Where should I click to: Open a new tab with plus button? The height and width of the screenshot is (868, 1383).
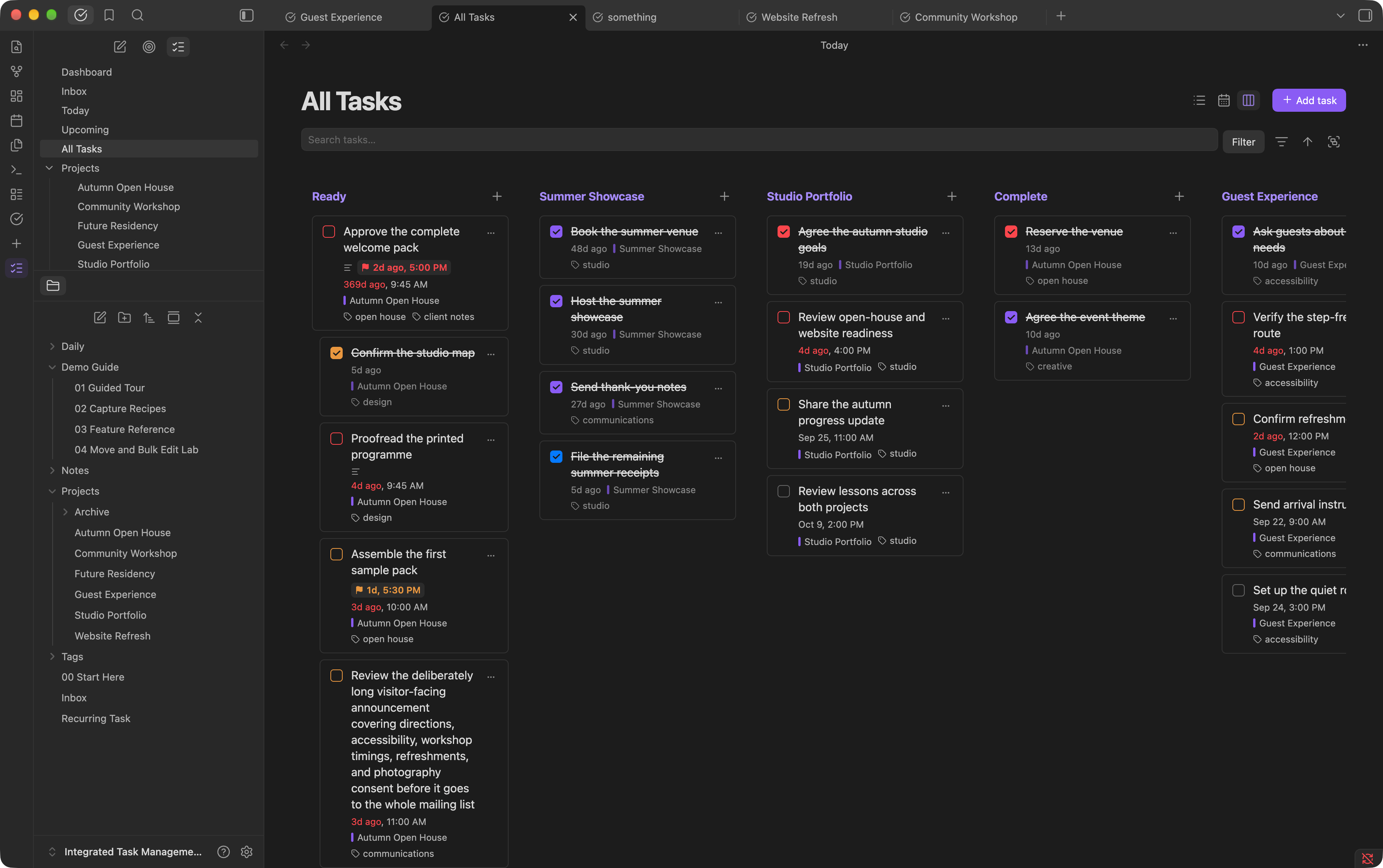coord(1061,16)
